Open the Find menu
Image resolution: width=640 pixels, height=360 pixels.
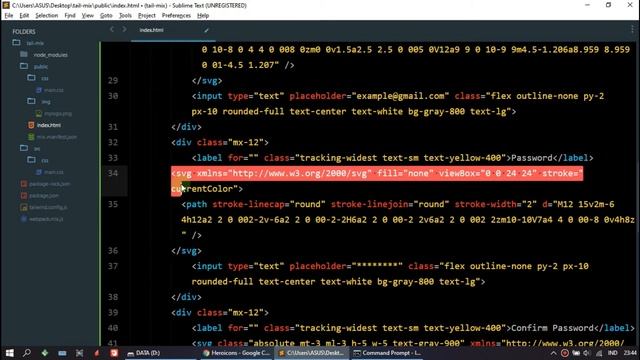pyautogui.click(x=70, y=16)
